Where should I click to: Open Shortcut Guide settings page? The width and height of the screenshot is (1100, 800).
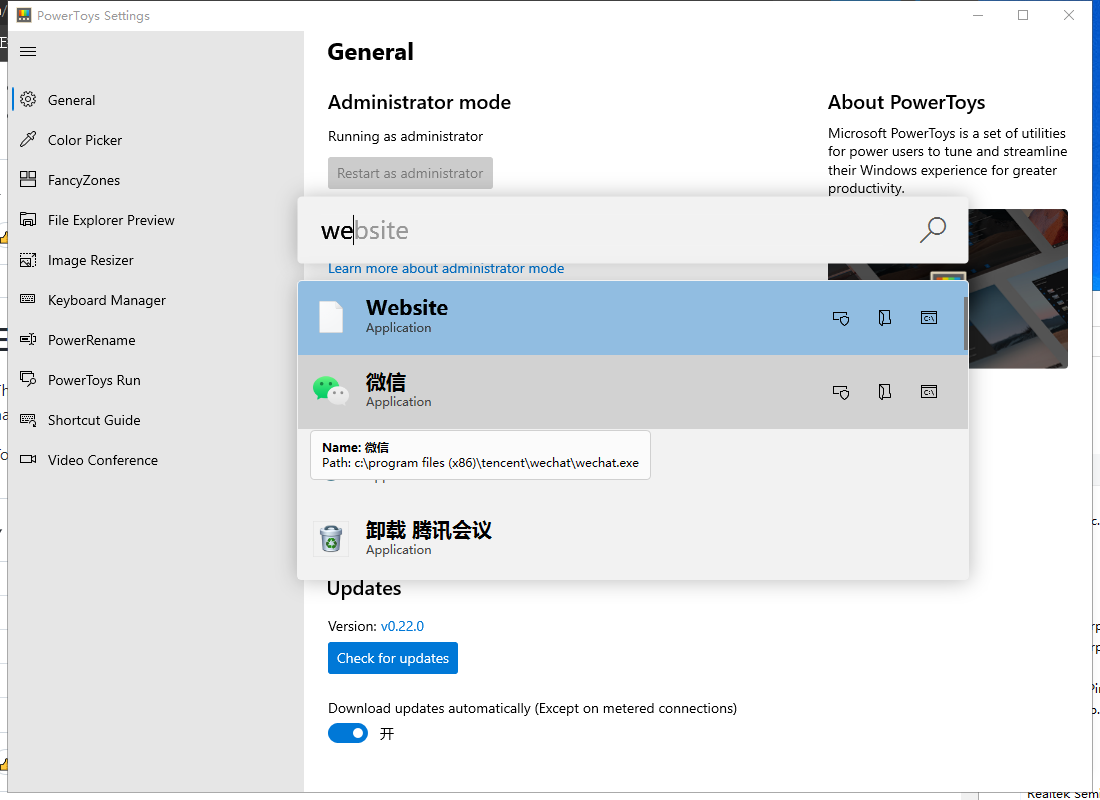coord(156,420)
